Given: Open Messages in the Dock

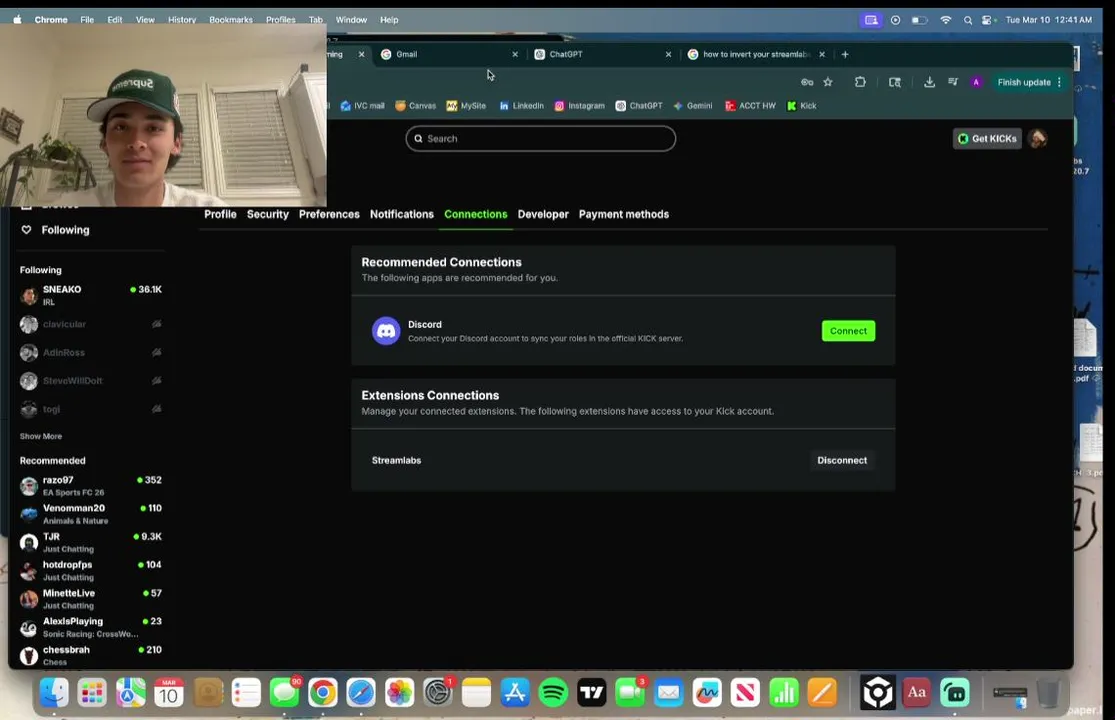Looking at the screenshot, I should point(284,692).
